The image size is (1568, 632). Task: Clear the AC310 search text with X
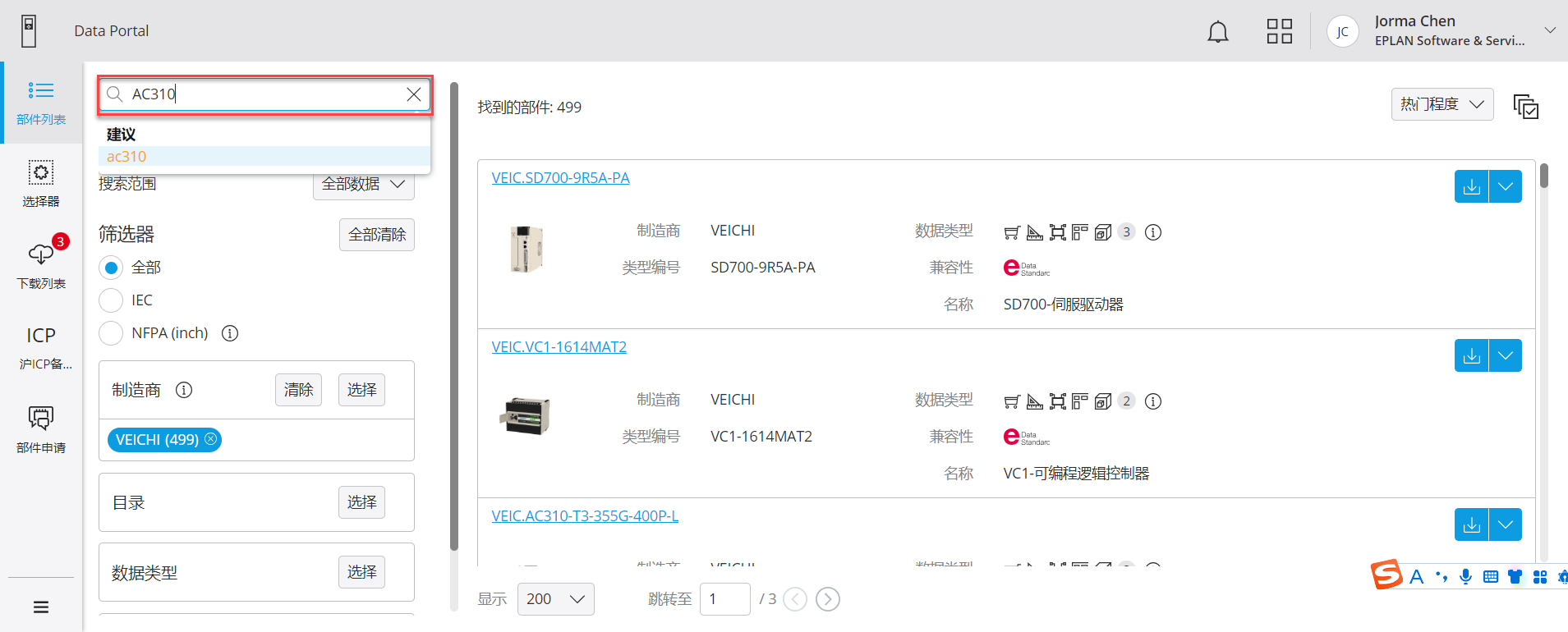[x=414, y=94]
